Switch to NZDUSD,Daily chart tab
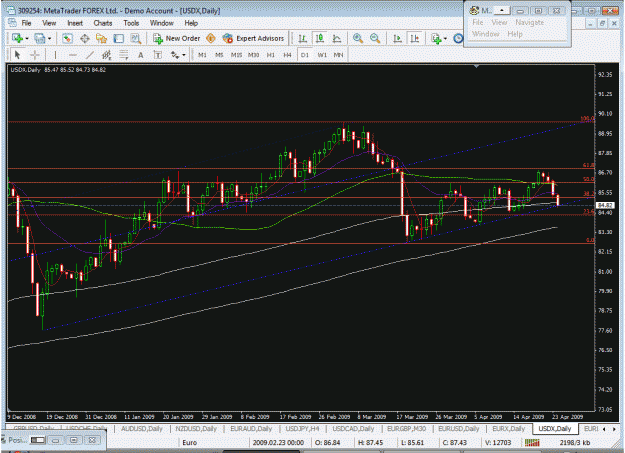Image resolution: width=625 pixels, height=453 pixels. [x=196, y=429]
